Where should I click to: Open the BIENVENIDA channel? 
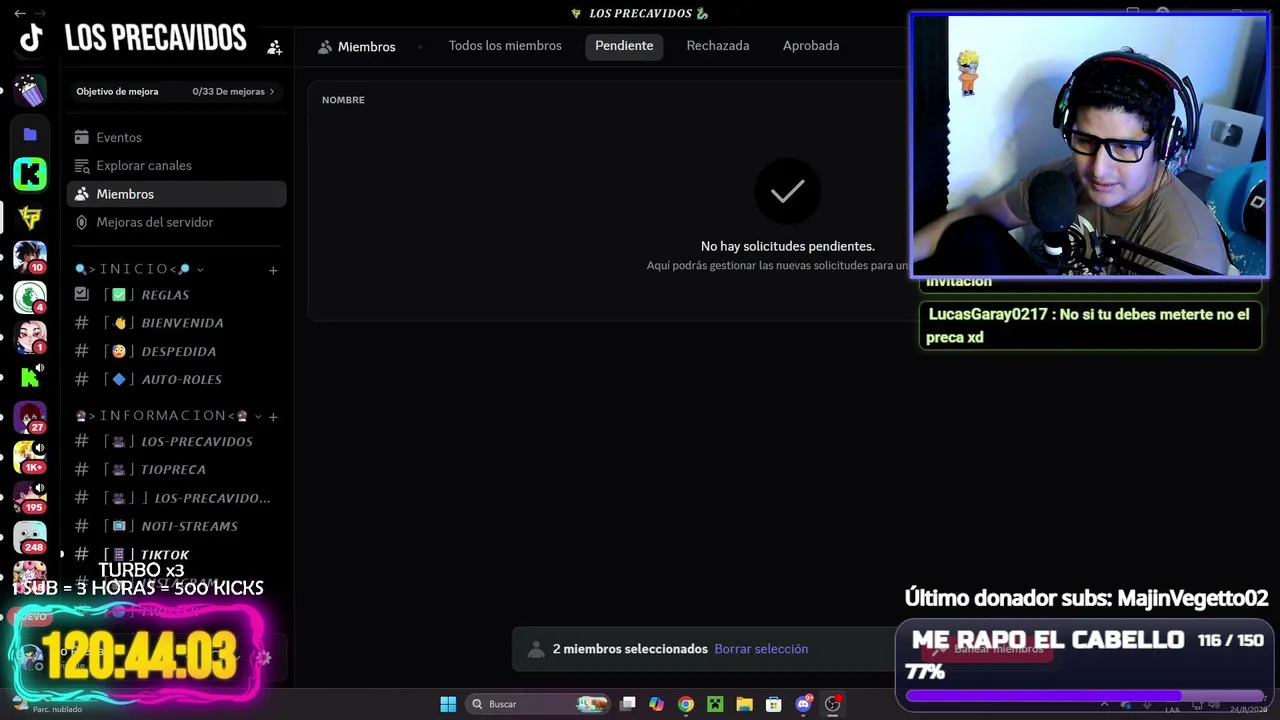point(176,323)
